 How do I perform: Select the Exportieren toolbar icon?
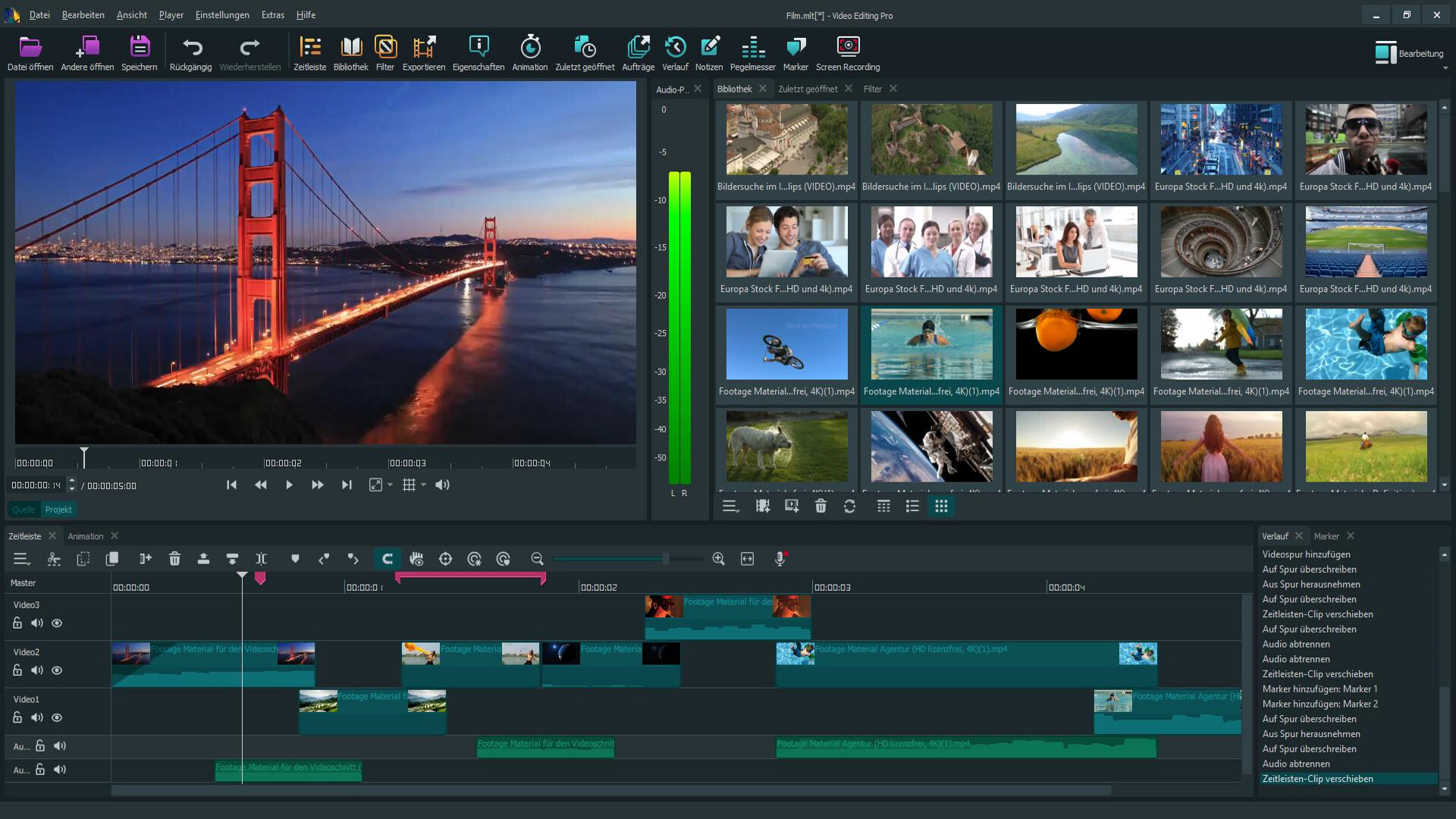pos(424,51)
